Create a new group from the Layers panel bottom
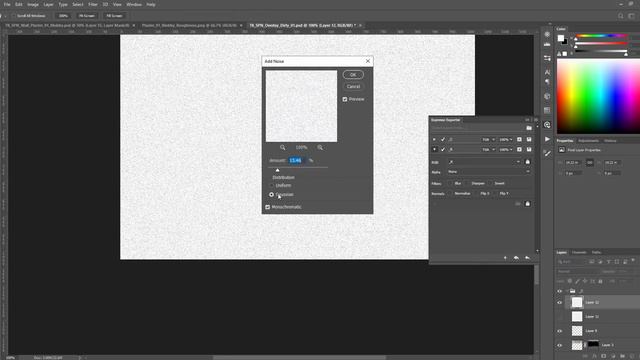This screenshot has height=360, width=640. (x=622, y=356)
